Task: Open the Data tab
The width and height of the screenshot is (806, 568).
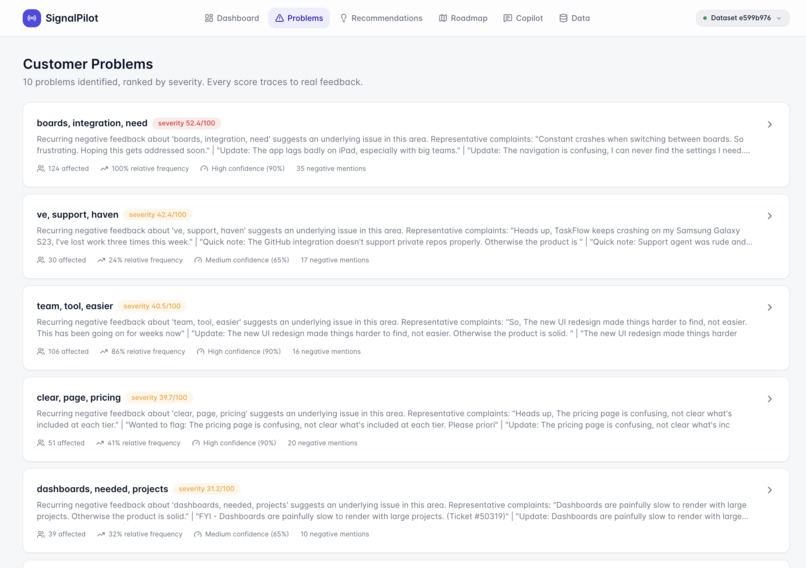Action: click(575, 18)
